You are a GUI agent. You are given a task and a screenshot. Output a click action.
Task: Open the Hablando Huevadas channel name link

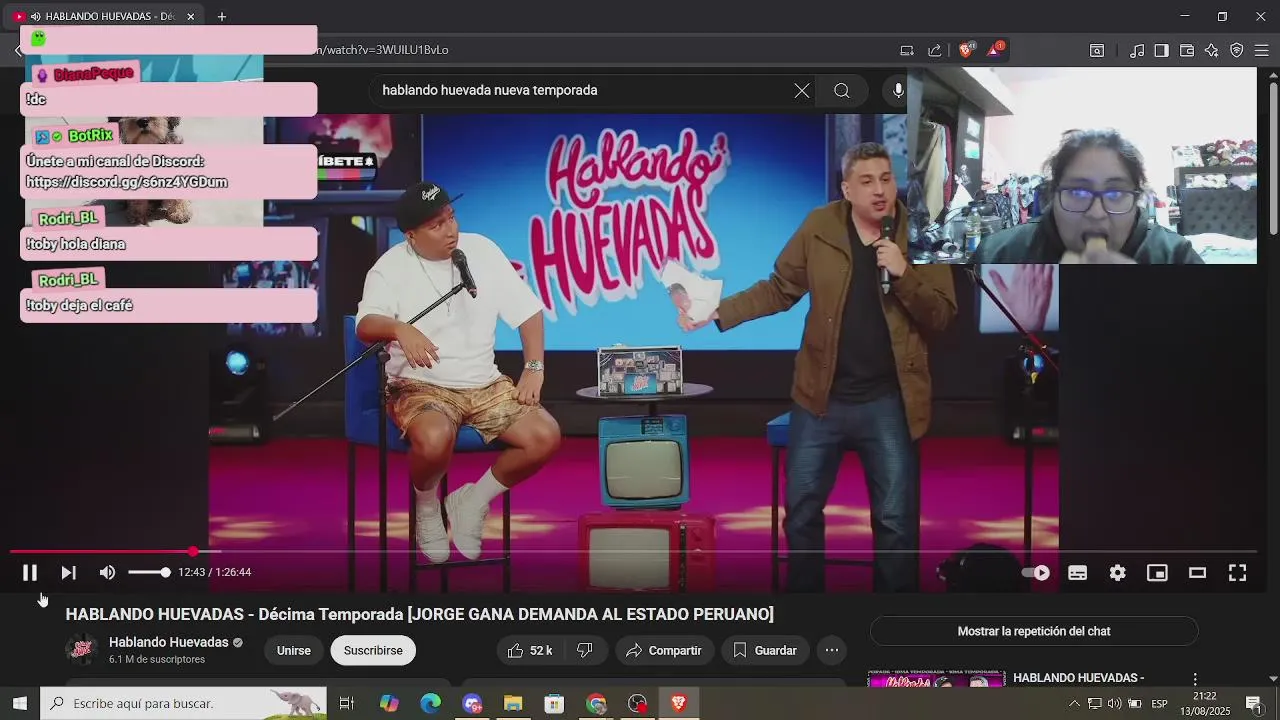(x=169, y=642)
